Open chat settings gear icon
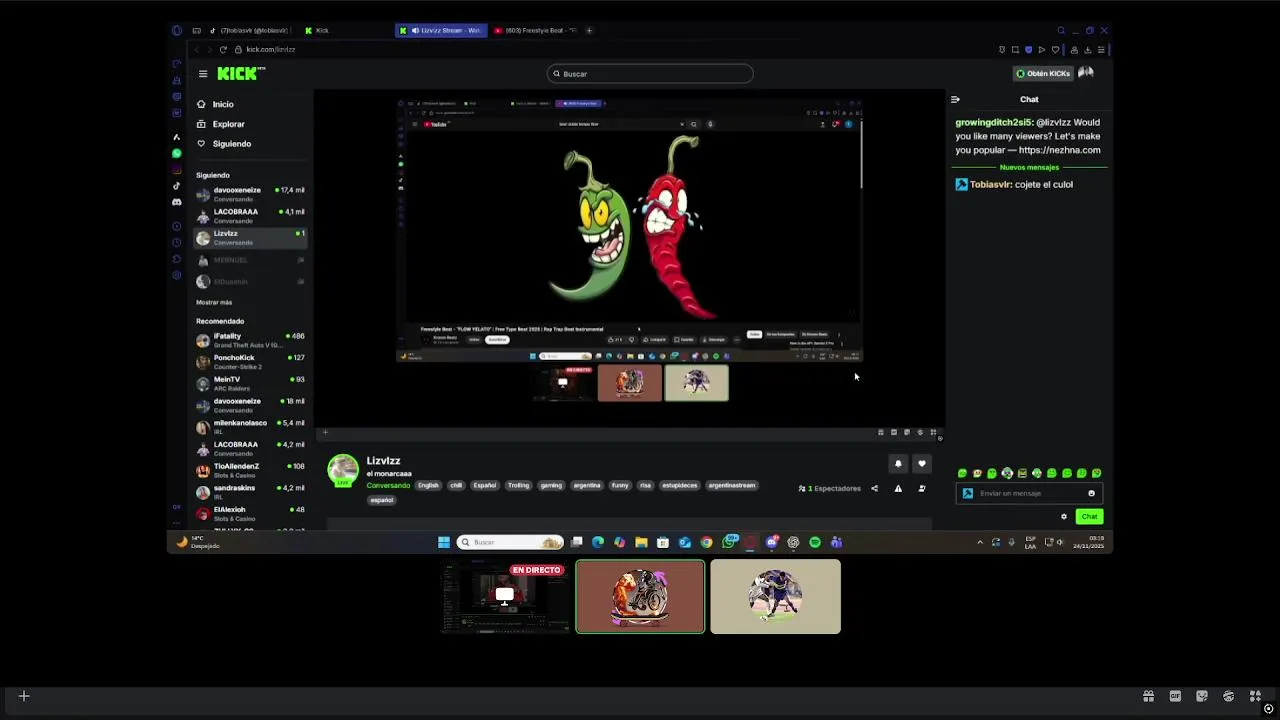 (x=1064, y=517)
